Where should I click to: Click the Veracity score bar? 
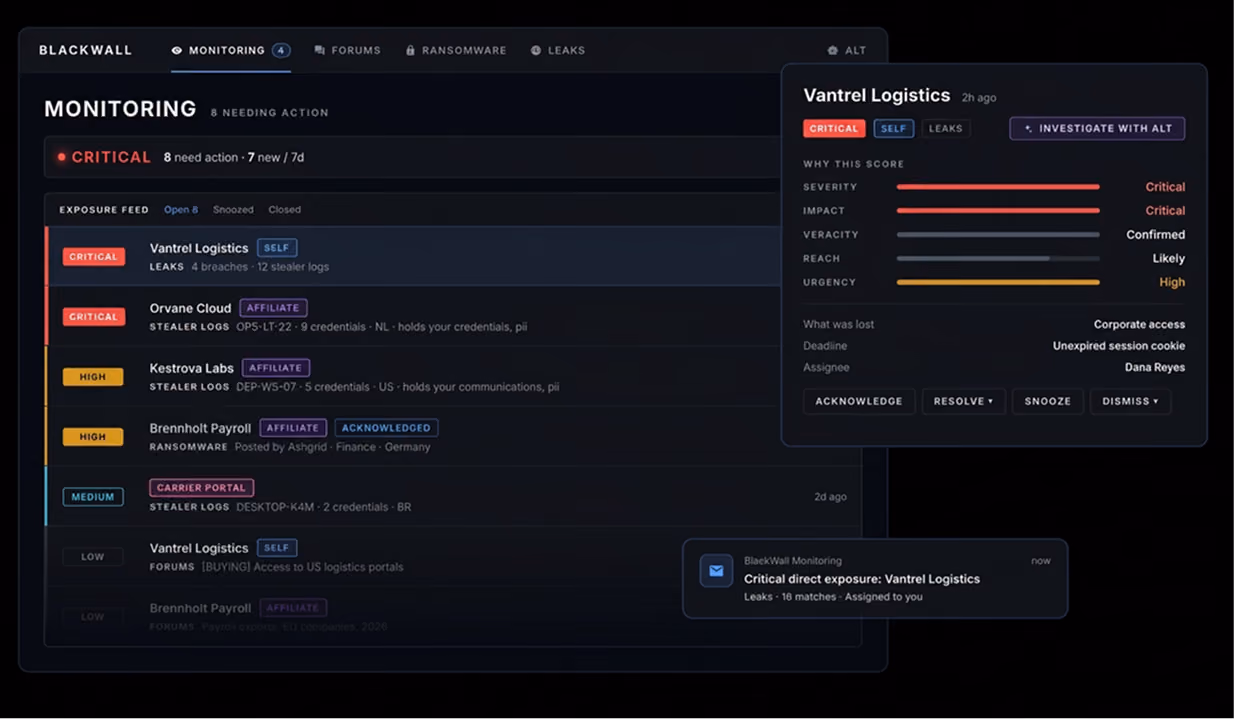[x=998, y=235]
